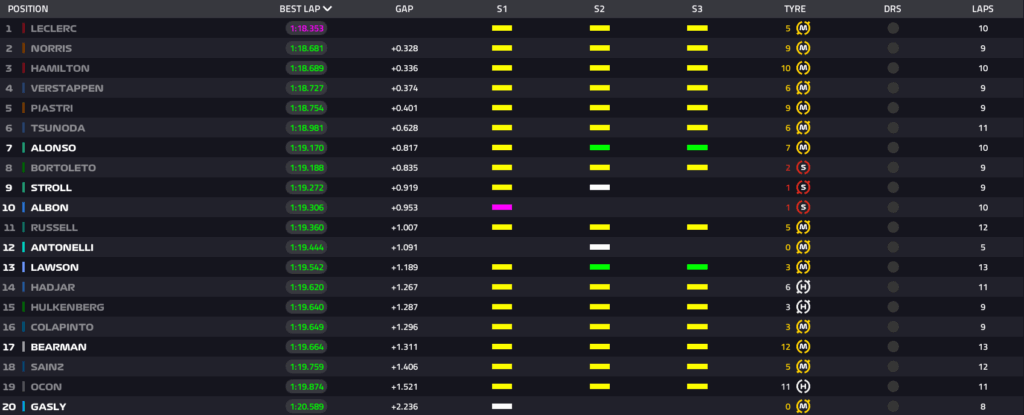Click Stroll's soft tyre icon
This screenshot has width=1024, height=415.
[803, 187]
